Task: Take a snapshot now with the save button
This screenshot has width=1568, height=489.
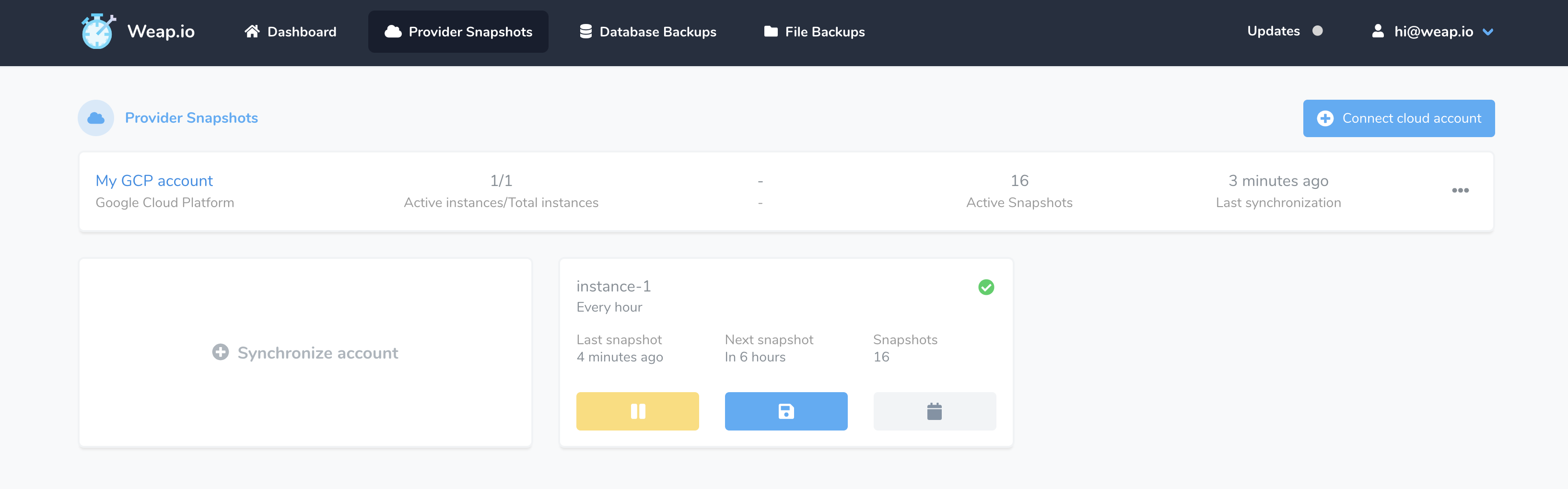Action: pyautogui.click(x=786, y=411)
